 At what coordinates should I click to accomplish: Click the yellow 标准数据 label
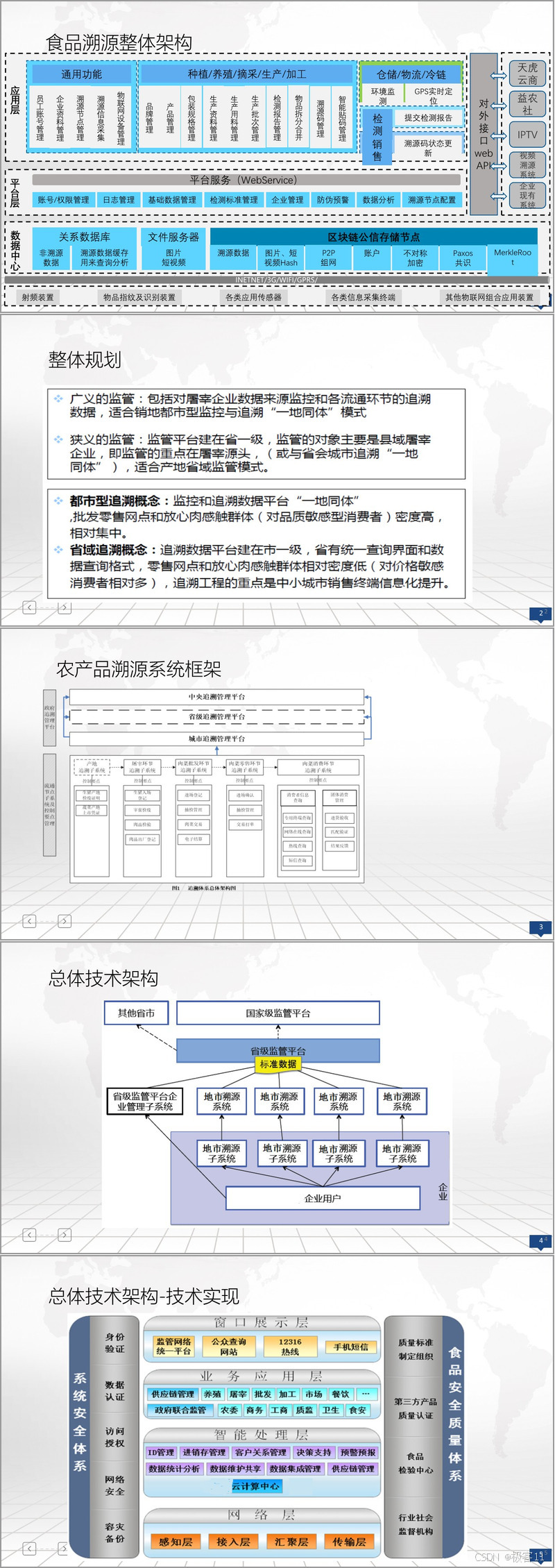[278, 1064]
